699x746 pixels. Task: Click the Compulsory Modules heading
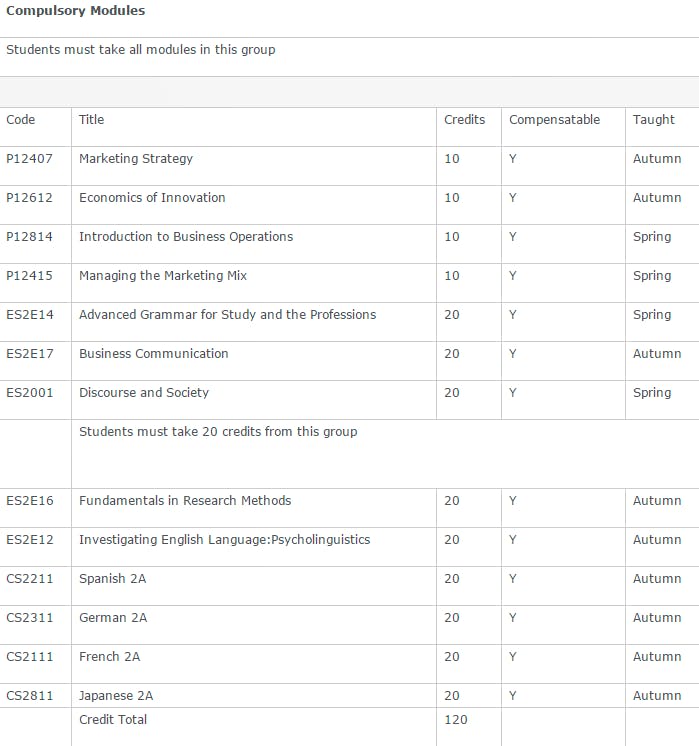pyautogui.click(x=75, y=10)
